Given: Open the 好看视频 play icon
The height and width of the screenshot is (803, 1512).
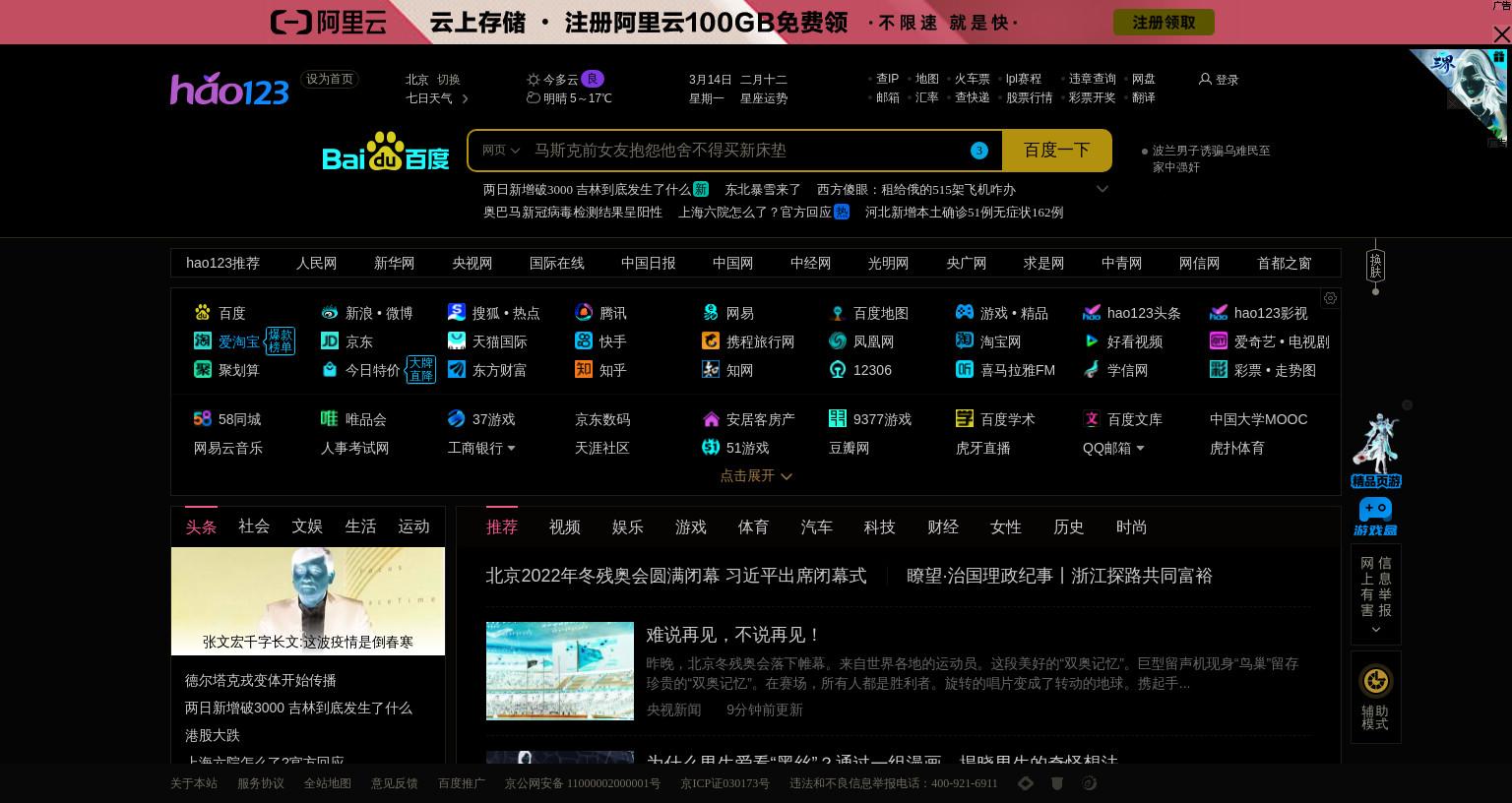Looking at the screenshot, I should [x=1092, y=340].
